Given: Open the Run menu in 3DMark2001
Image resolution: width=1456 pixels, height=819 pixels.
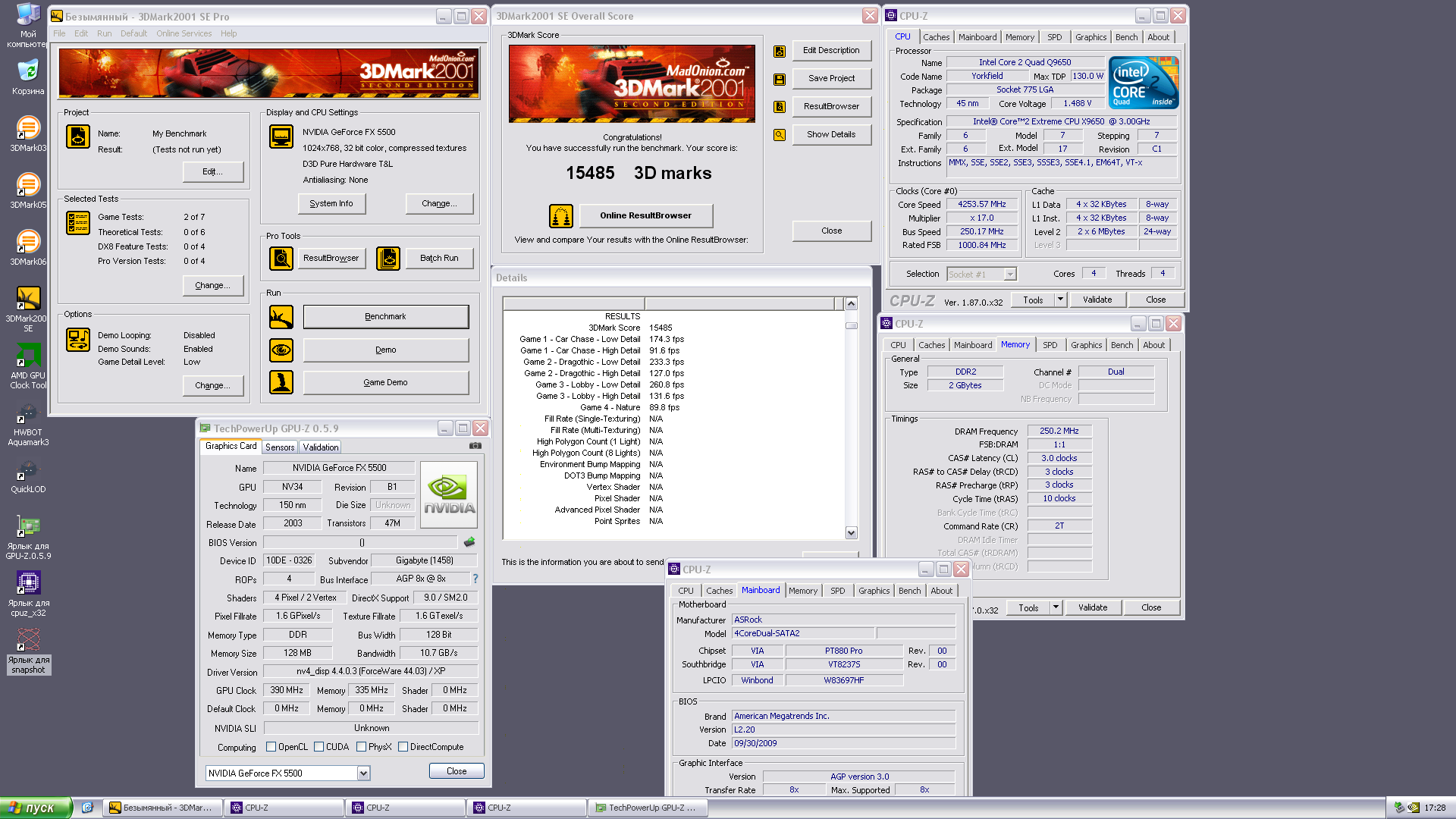Looking at the screenshot, I should (105, 33).
